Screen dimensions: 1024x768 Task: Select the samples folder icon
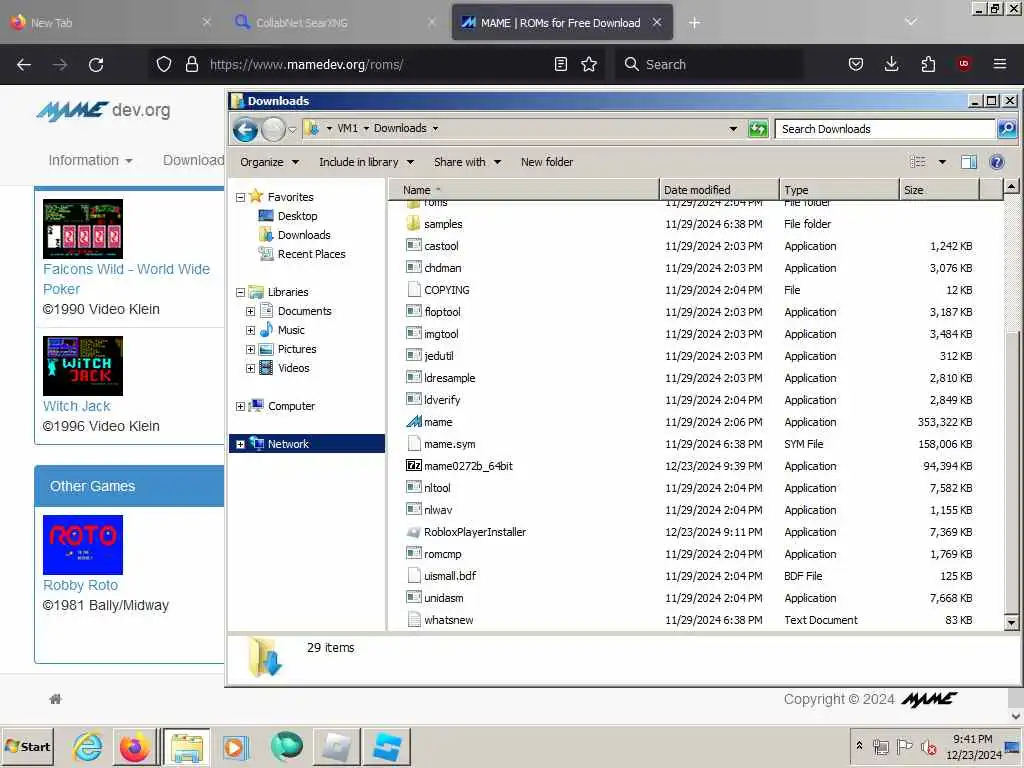[x=413, y=224]
